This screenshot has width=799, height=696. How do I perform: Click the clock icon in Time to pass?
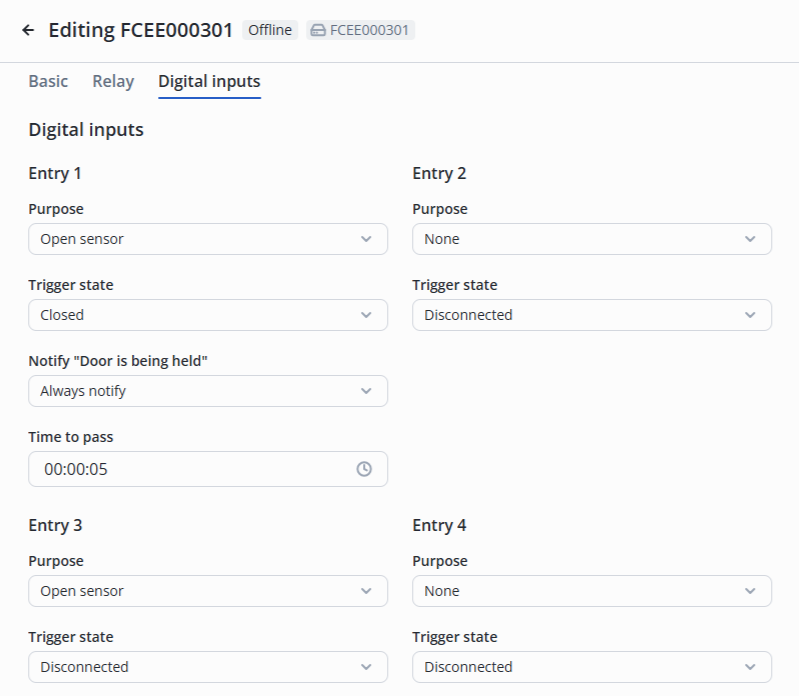364,469
